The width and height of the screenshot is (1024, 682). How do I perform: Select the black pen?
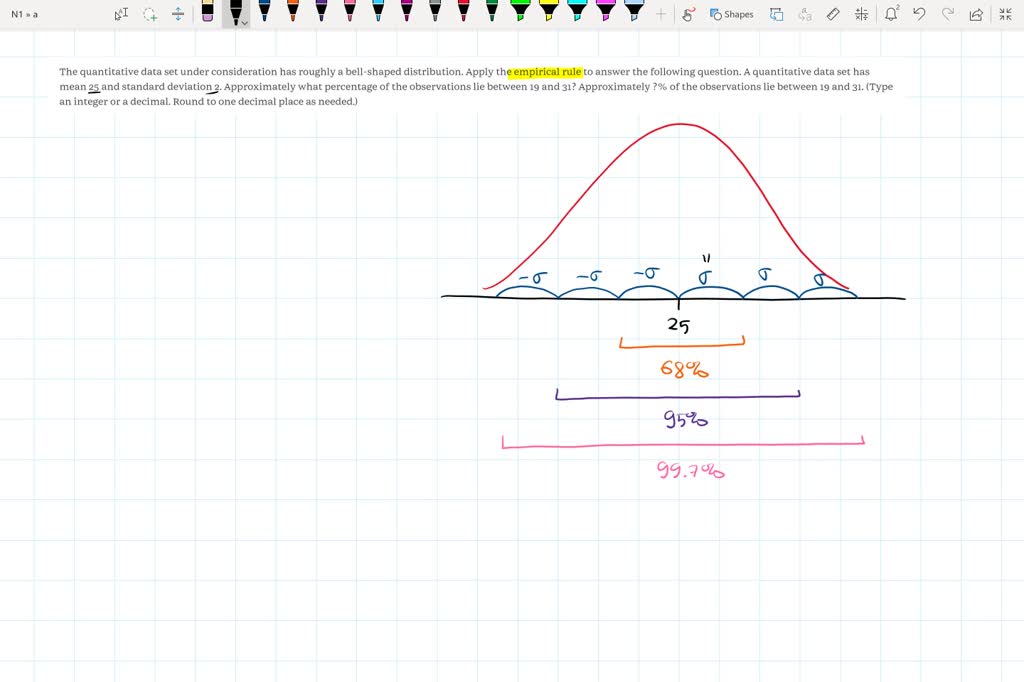(x=234, y=12)
